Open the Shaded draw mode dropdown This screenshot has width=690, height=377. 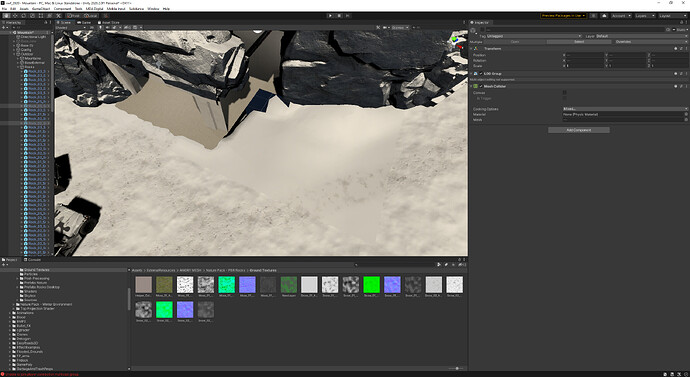point(70,27)
